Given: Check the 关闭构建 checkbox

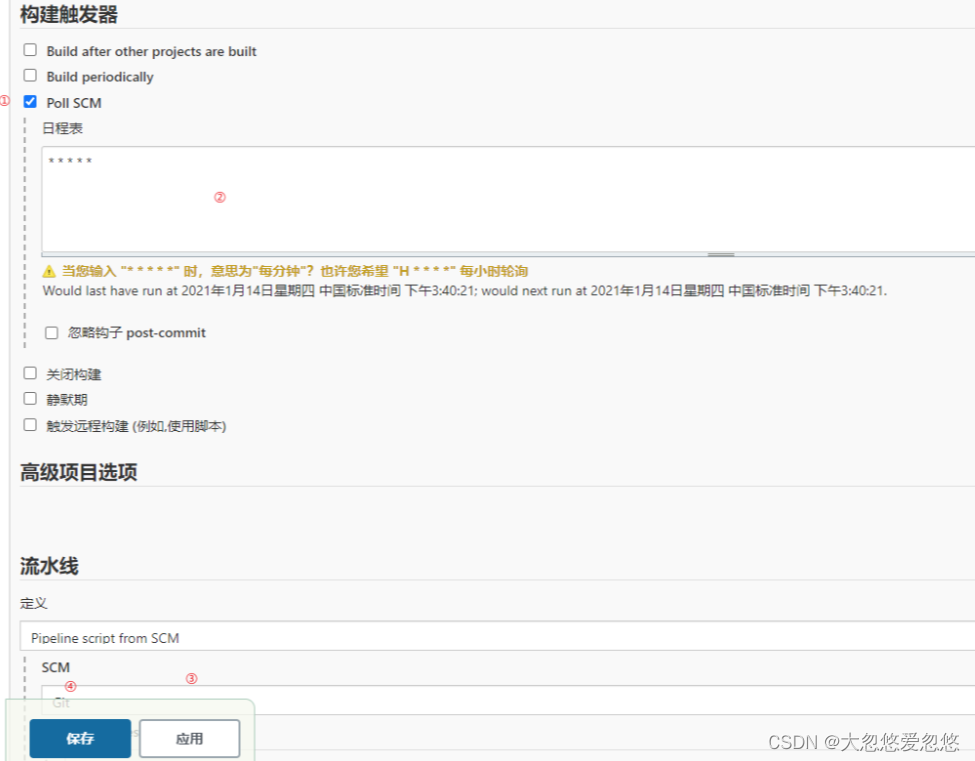Looking at the screenshot, I should click(x=30, y=373).
